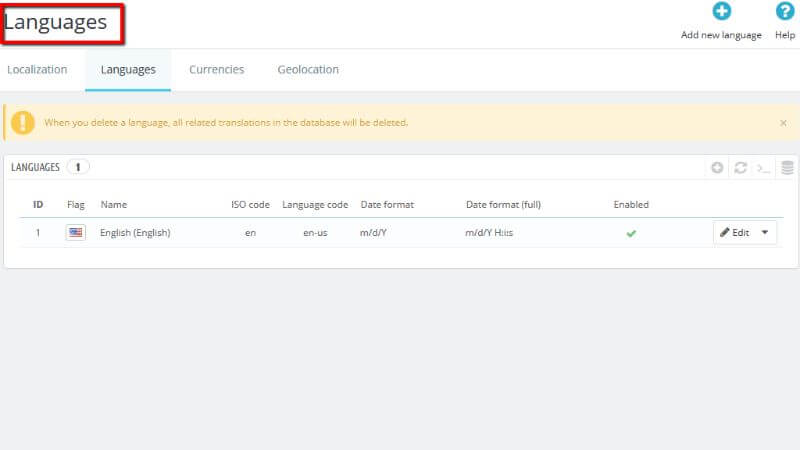Click the Date format (full) column header

click(503, 205)
